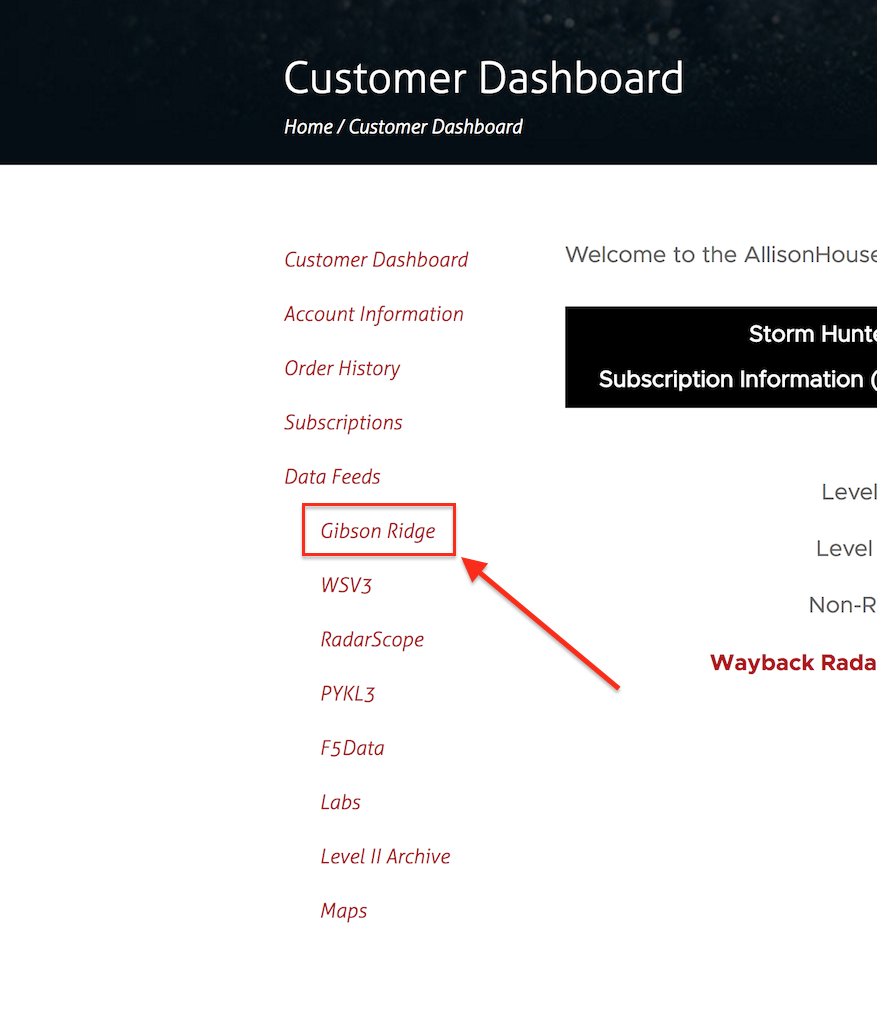This screenshot has width=877, height=1024.
Task: Open the Labs link
Action: point(340,802)
